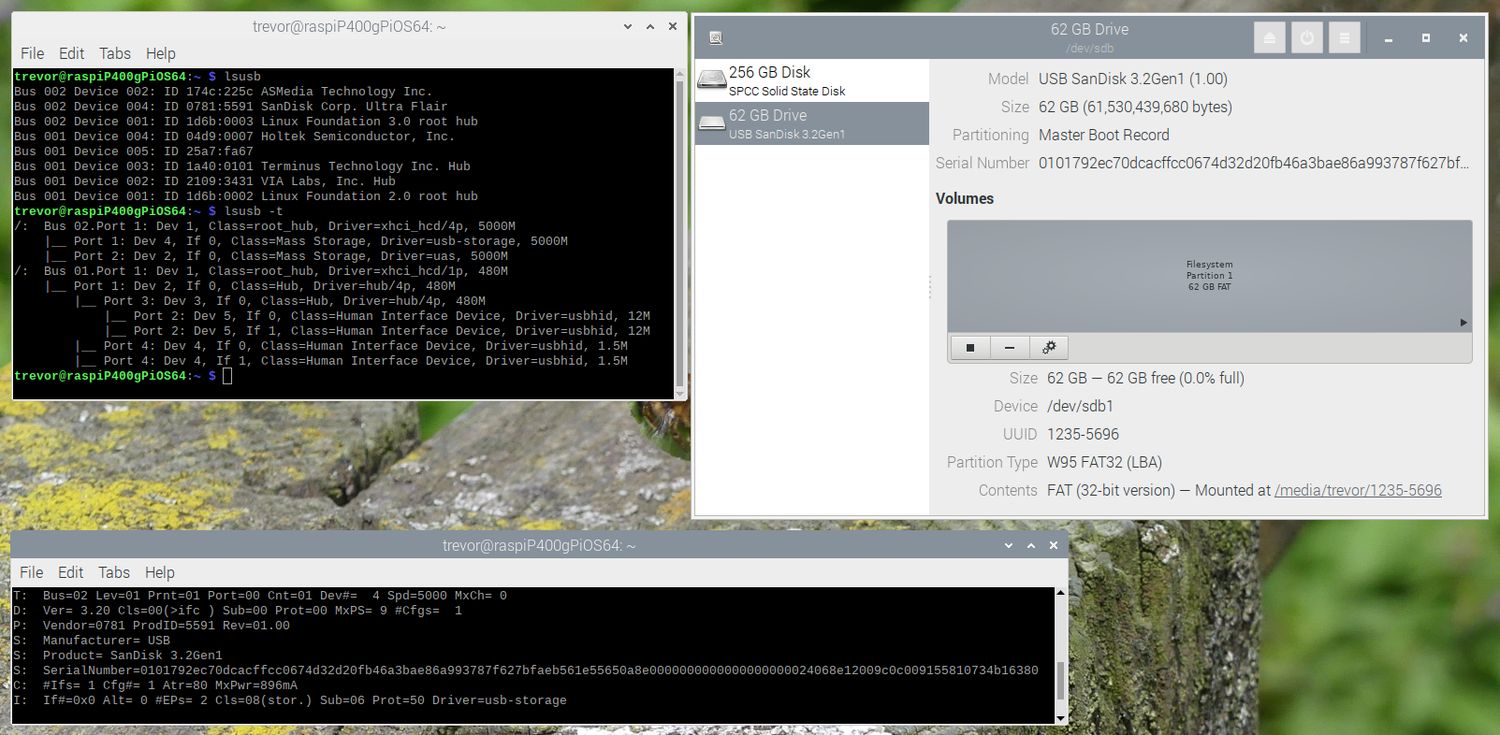Click the long SerialNumber line in bottom terminal
Image resolution: width=1500 pixels, height=735 pixels.
click(x=526, y=670)
